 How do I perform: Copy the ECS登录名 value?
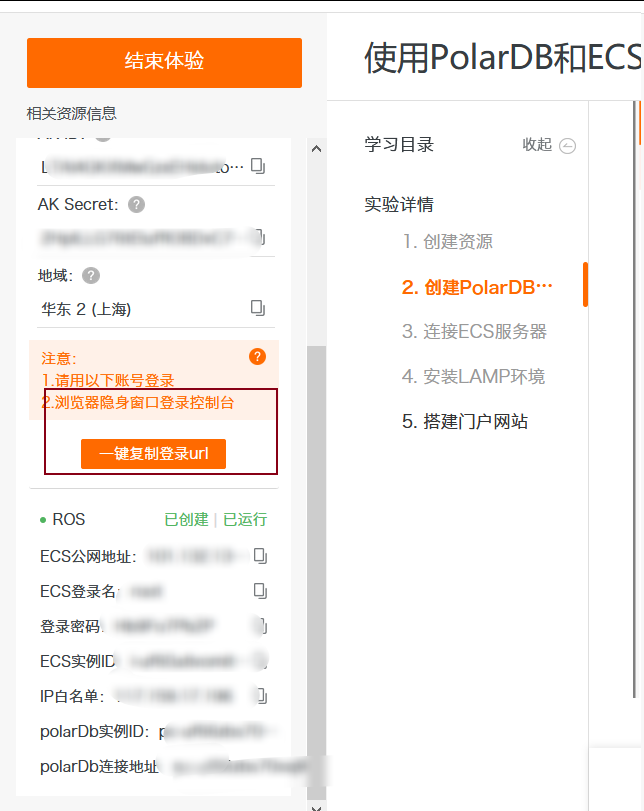click(260, 591)
